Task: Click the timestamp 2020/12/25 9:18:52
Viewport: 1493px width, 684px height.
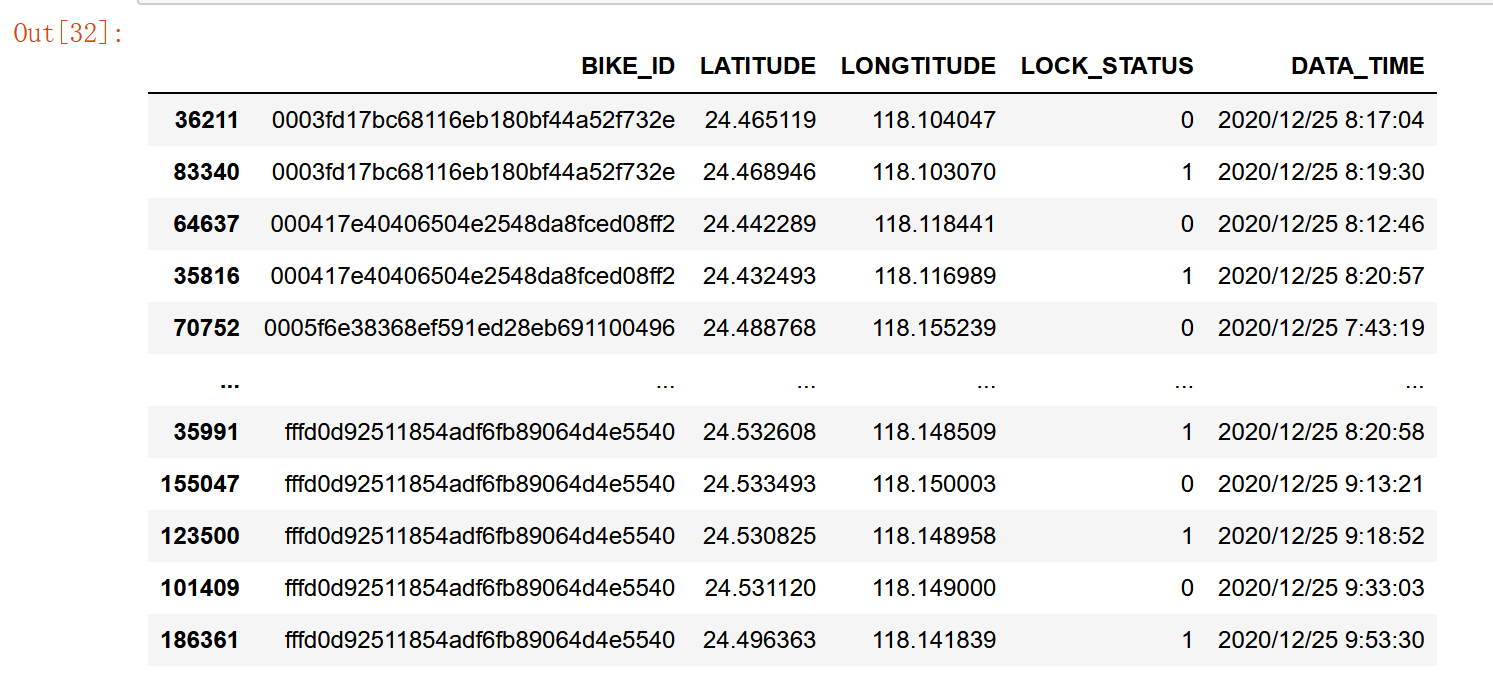Action: 1321,536
